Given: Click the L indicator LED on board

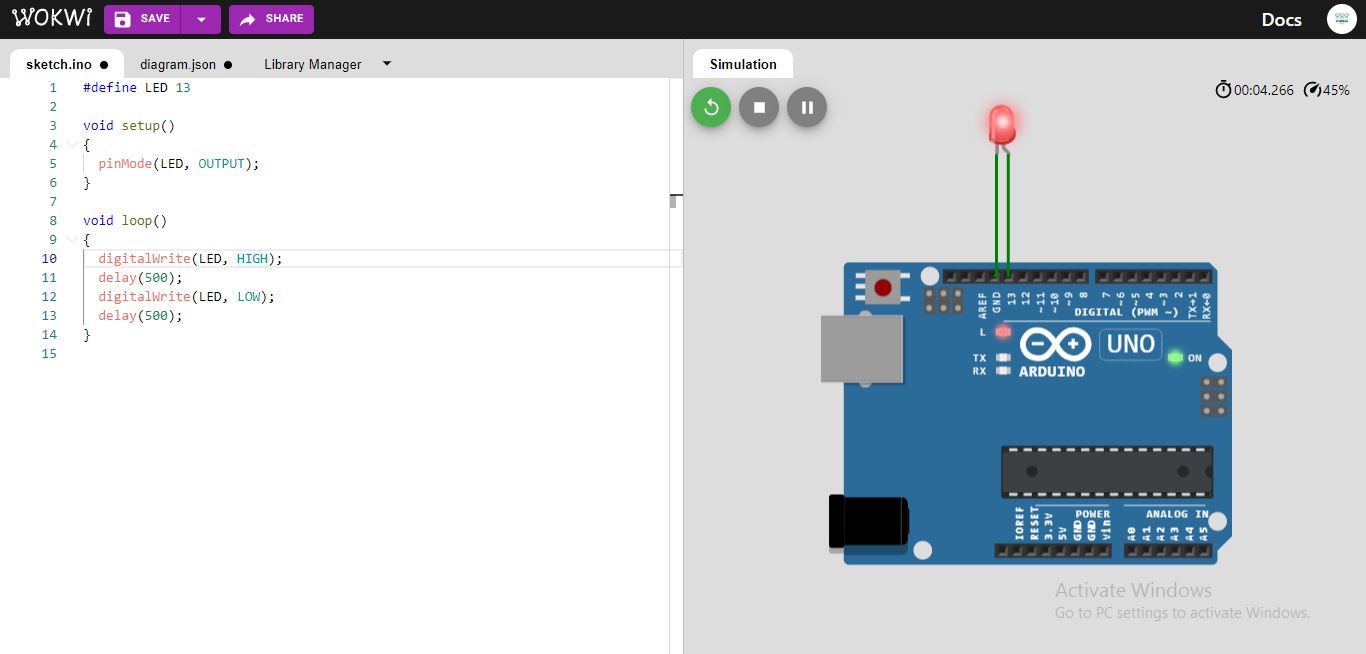Looking at the screenshot, I should (1003, 332).
